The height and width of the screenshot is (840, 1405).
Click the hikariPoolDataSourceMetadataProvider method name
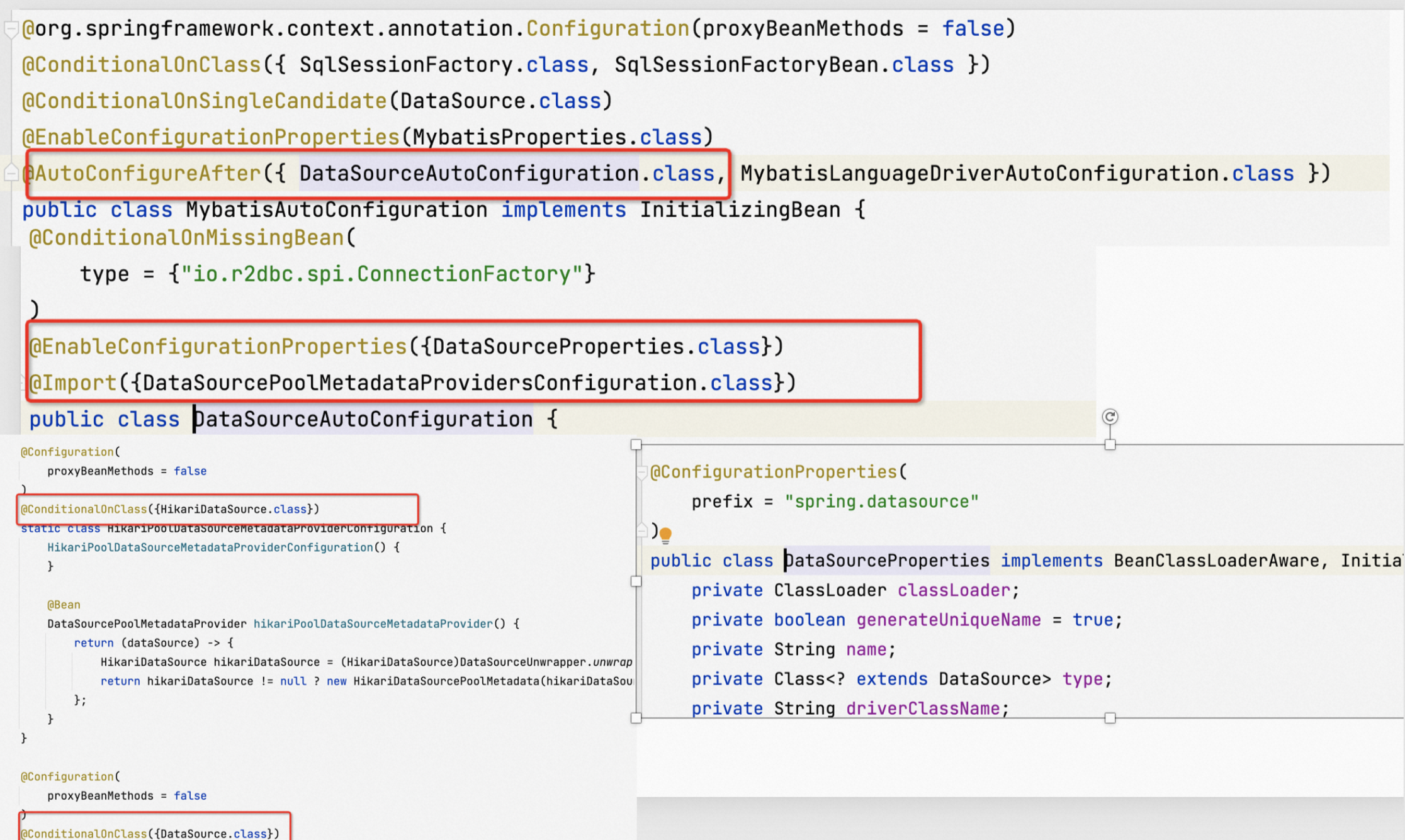pos(373,624)
